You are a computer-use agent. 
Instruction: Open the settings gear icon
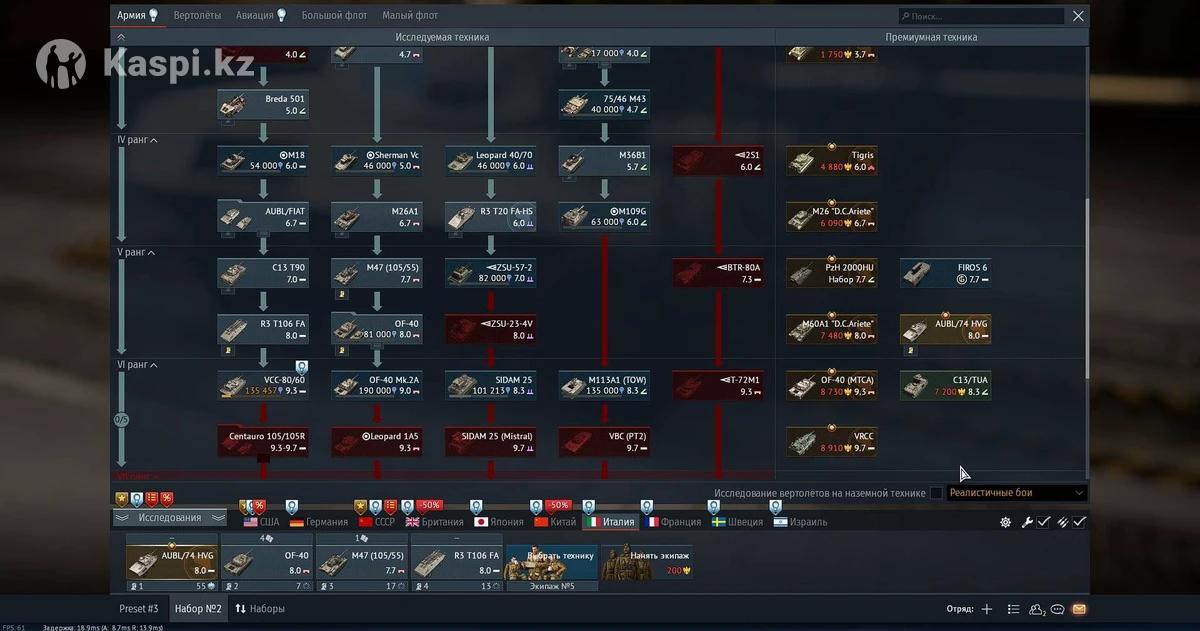pos(1005,522)
